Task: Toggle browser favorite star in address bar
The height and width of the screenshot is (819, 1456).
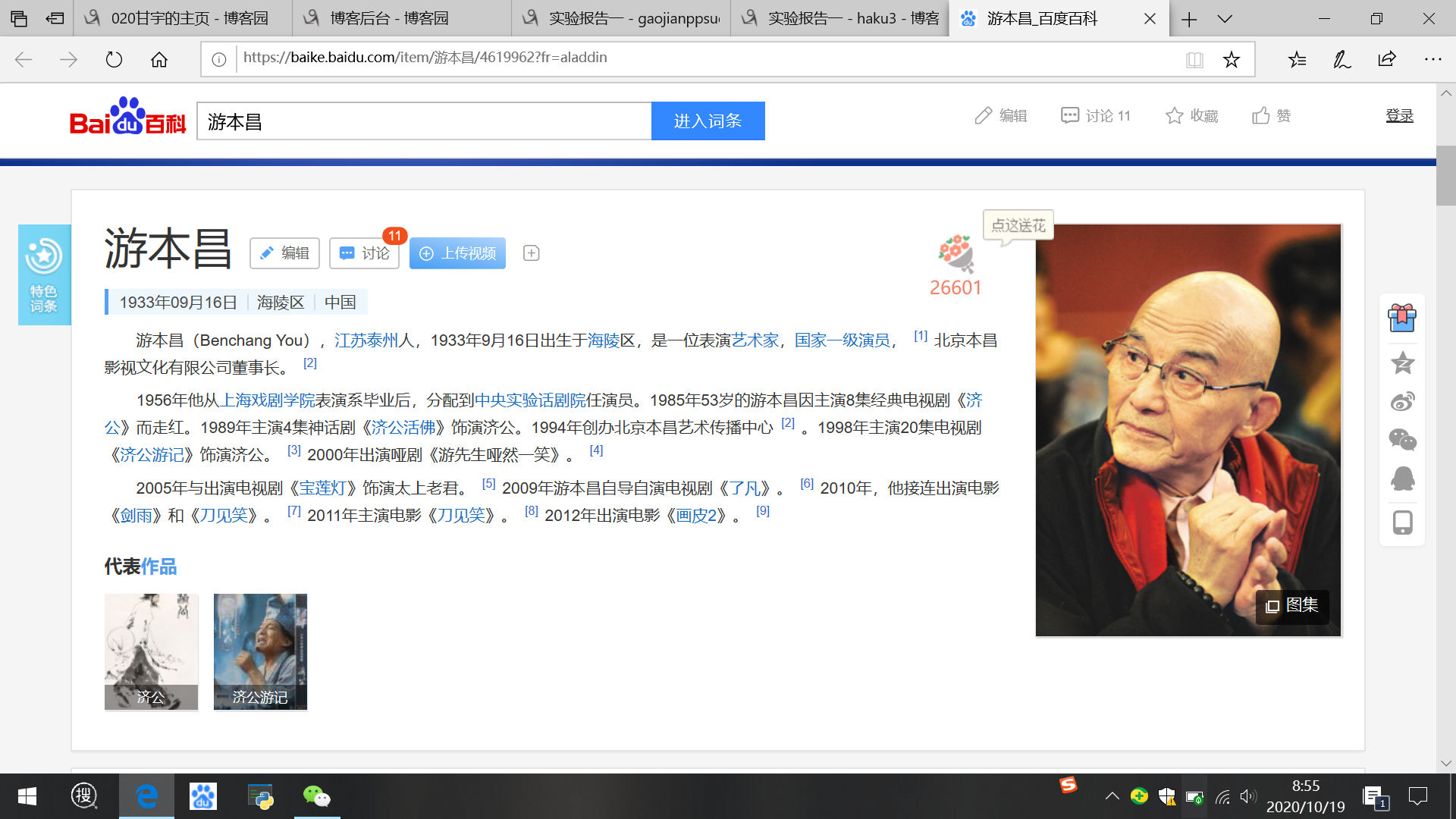Action: 1231,60
